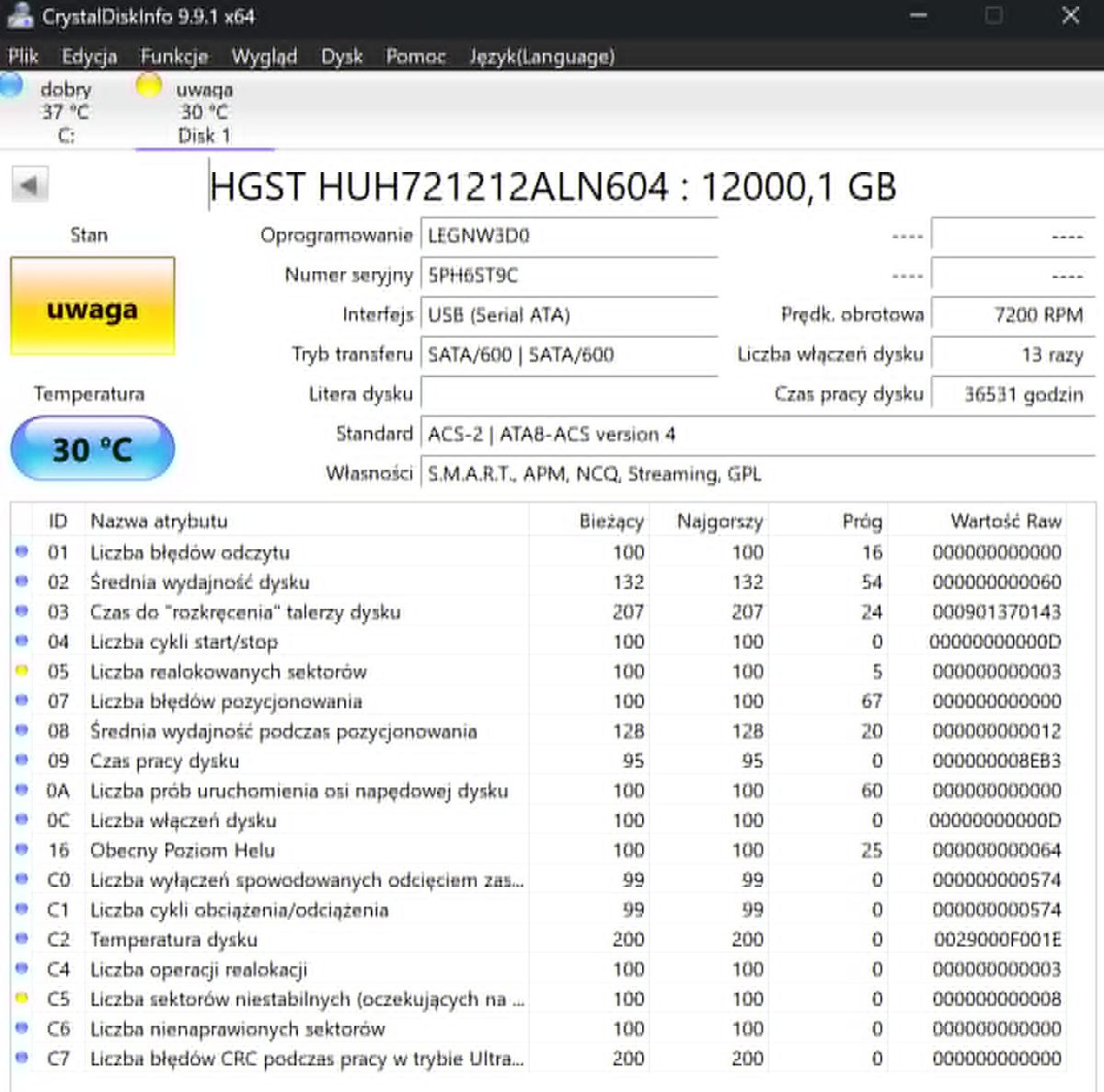Select the C: drive with dobry status

[66, 112]
